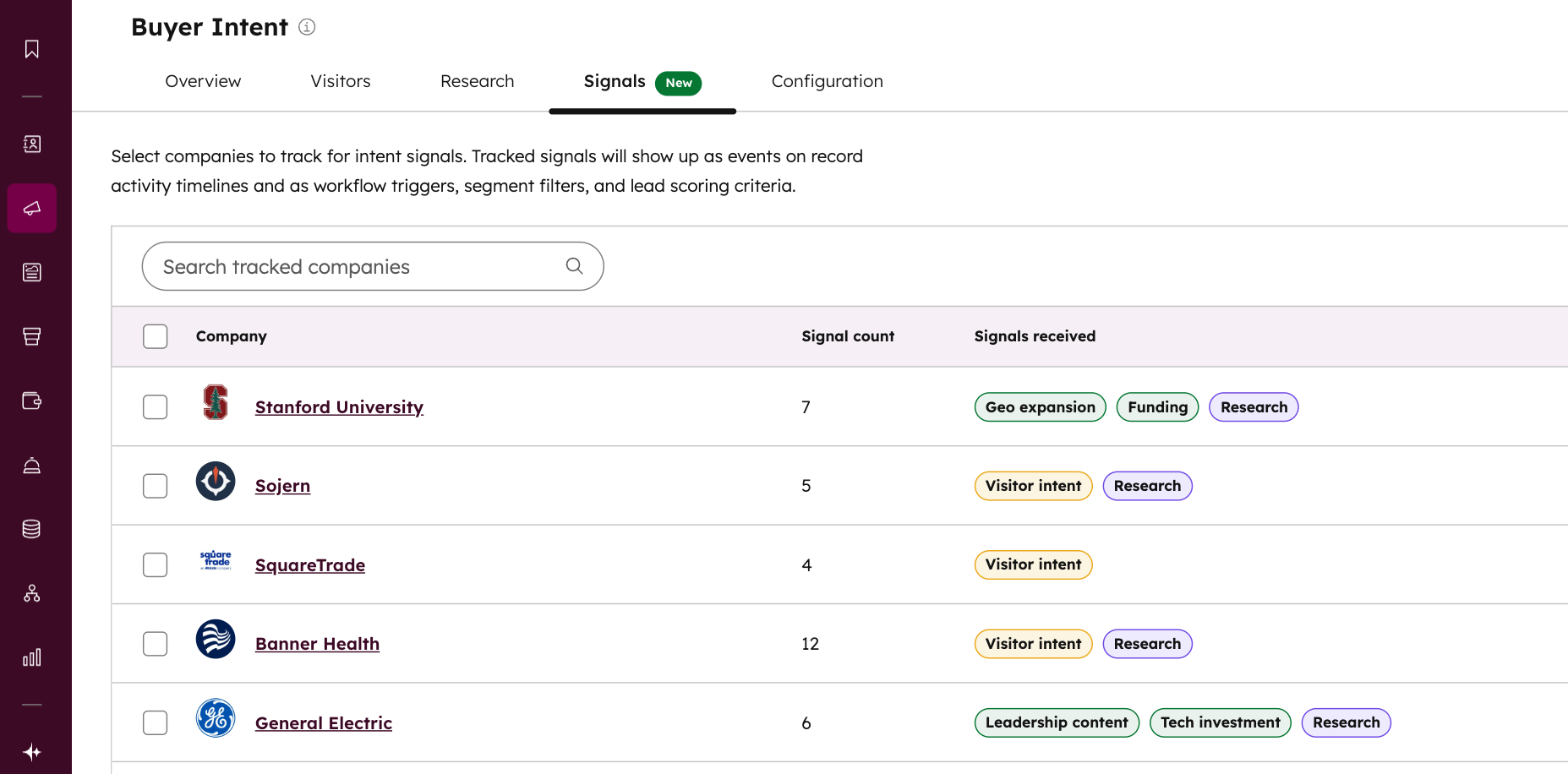Viewport: 1568px width, 774px height.
Task: Open the payments wallet icon in the sidebar
Action: coord(31,401)
